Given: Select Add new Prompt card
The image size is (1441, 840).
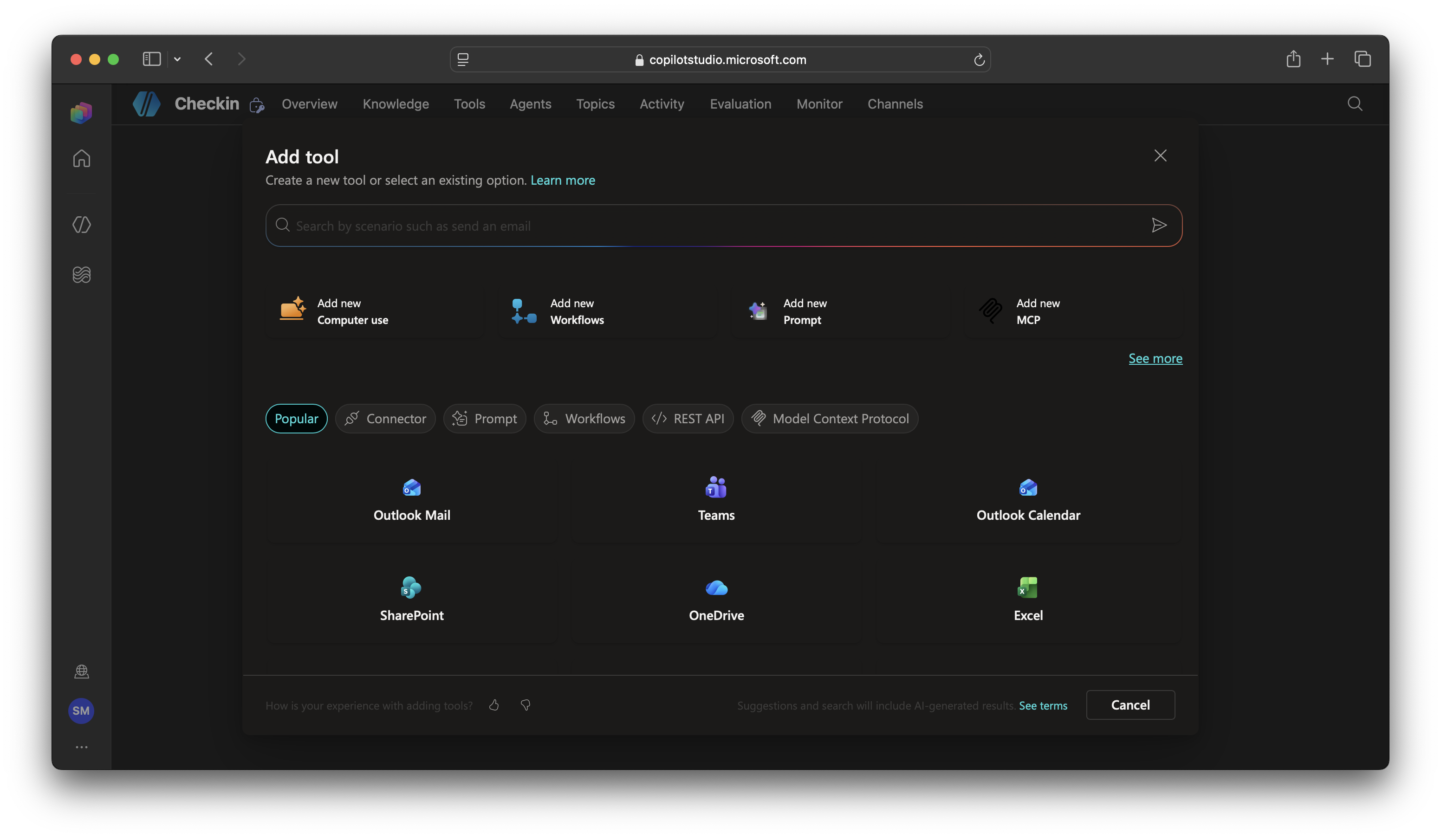Looking at the screenshot, I should point(840,312).
